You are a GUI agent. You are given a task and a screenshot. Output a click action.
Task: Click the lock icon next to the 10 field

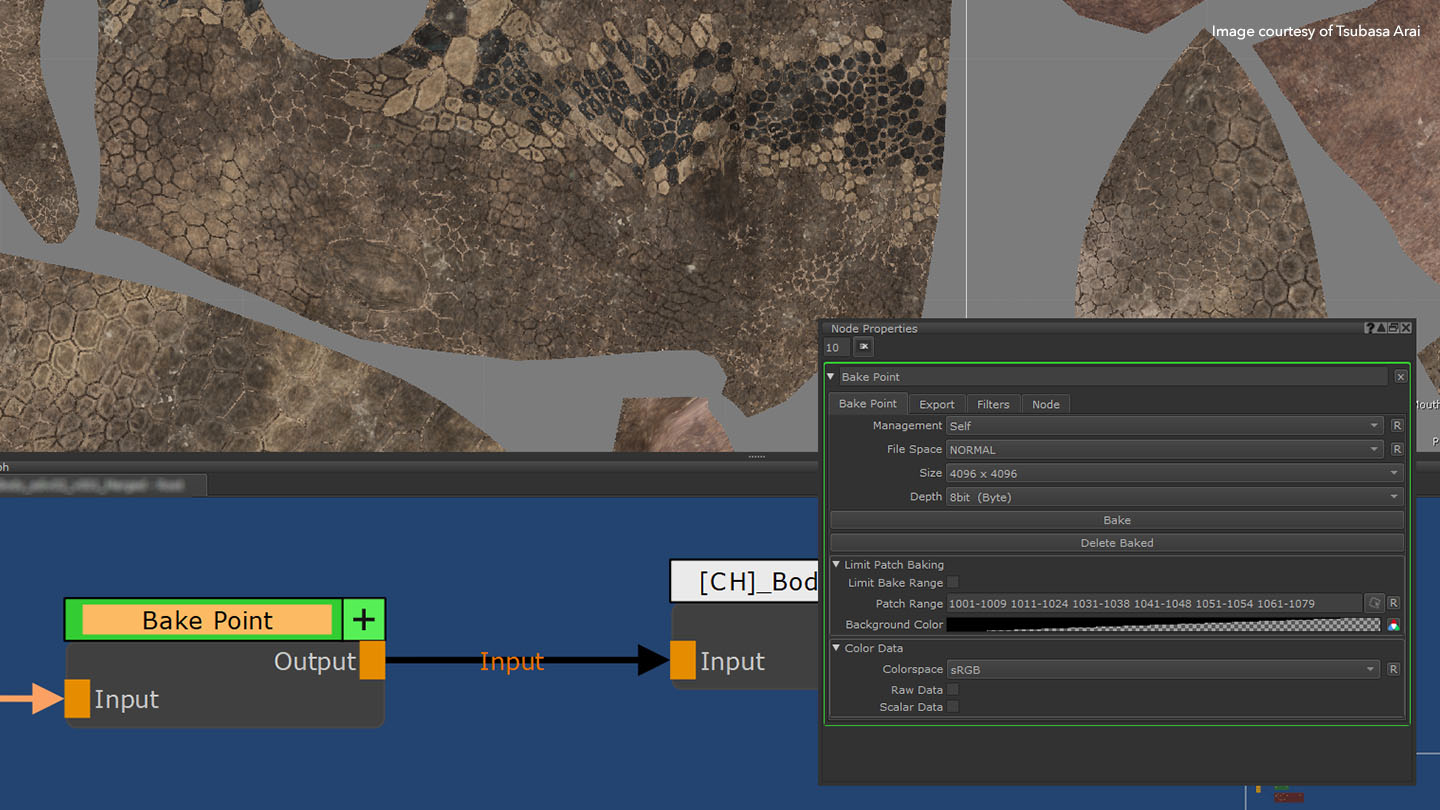pos(863,347)
